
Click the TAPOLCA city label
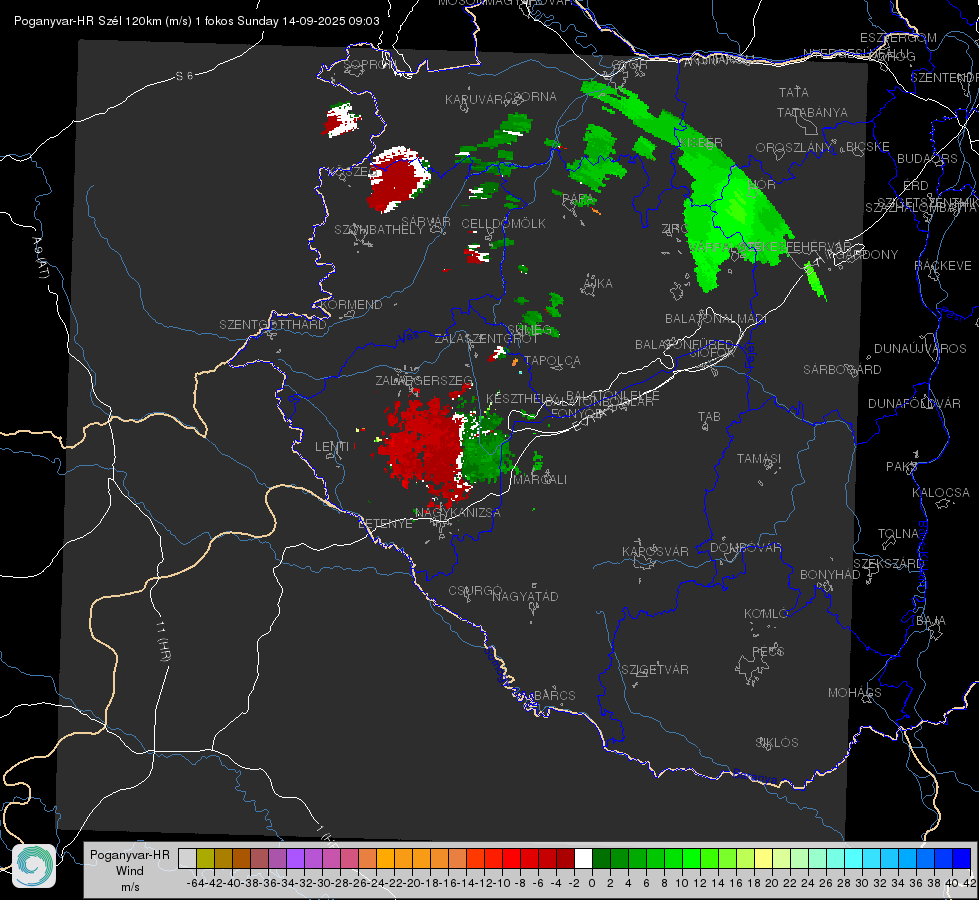pyautogui.click(x=552, y=361)
